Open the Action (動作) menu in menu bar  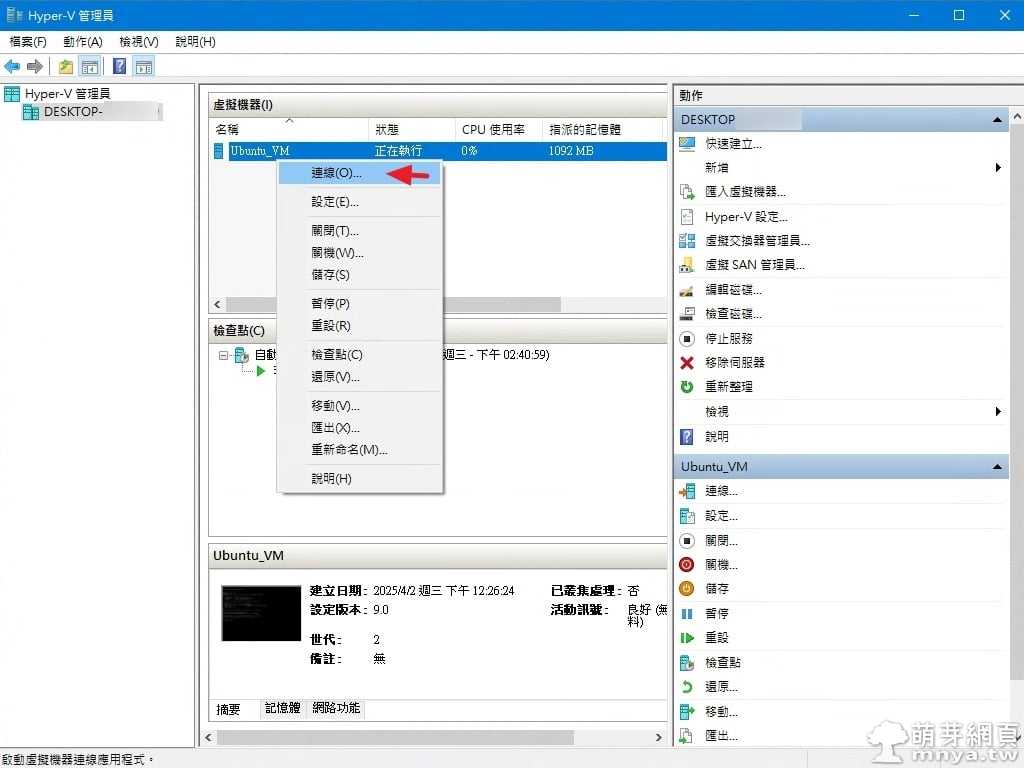click(x=82, y=42)
